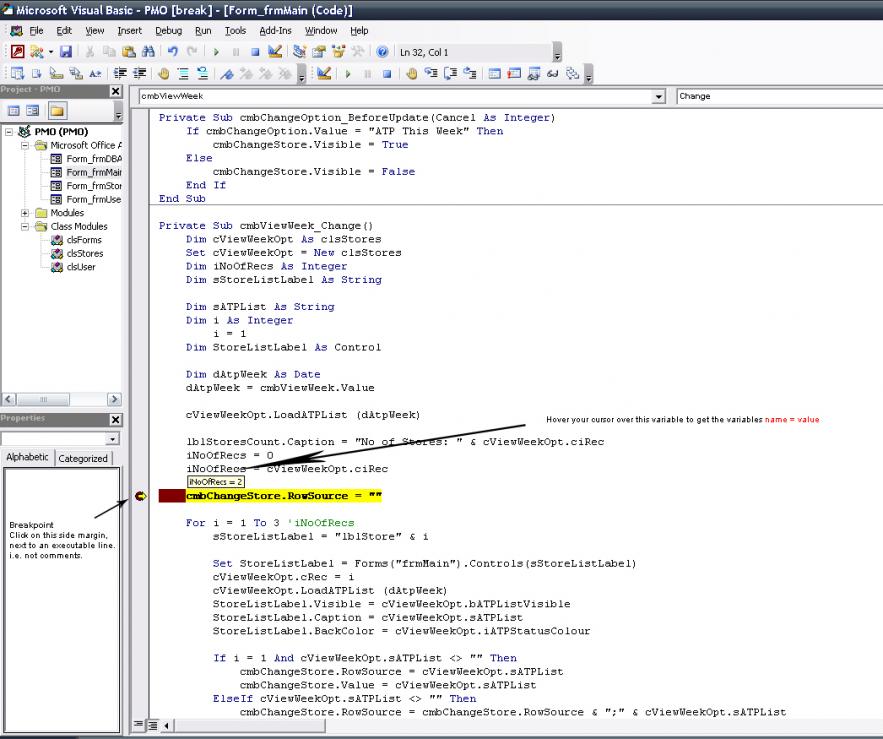Select the clsStores class module

click(x=83, y=254)
